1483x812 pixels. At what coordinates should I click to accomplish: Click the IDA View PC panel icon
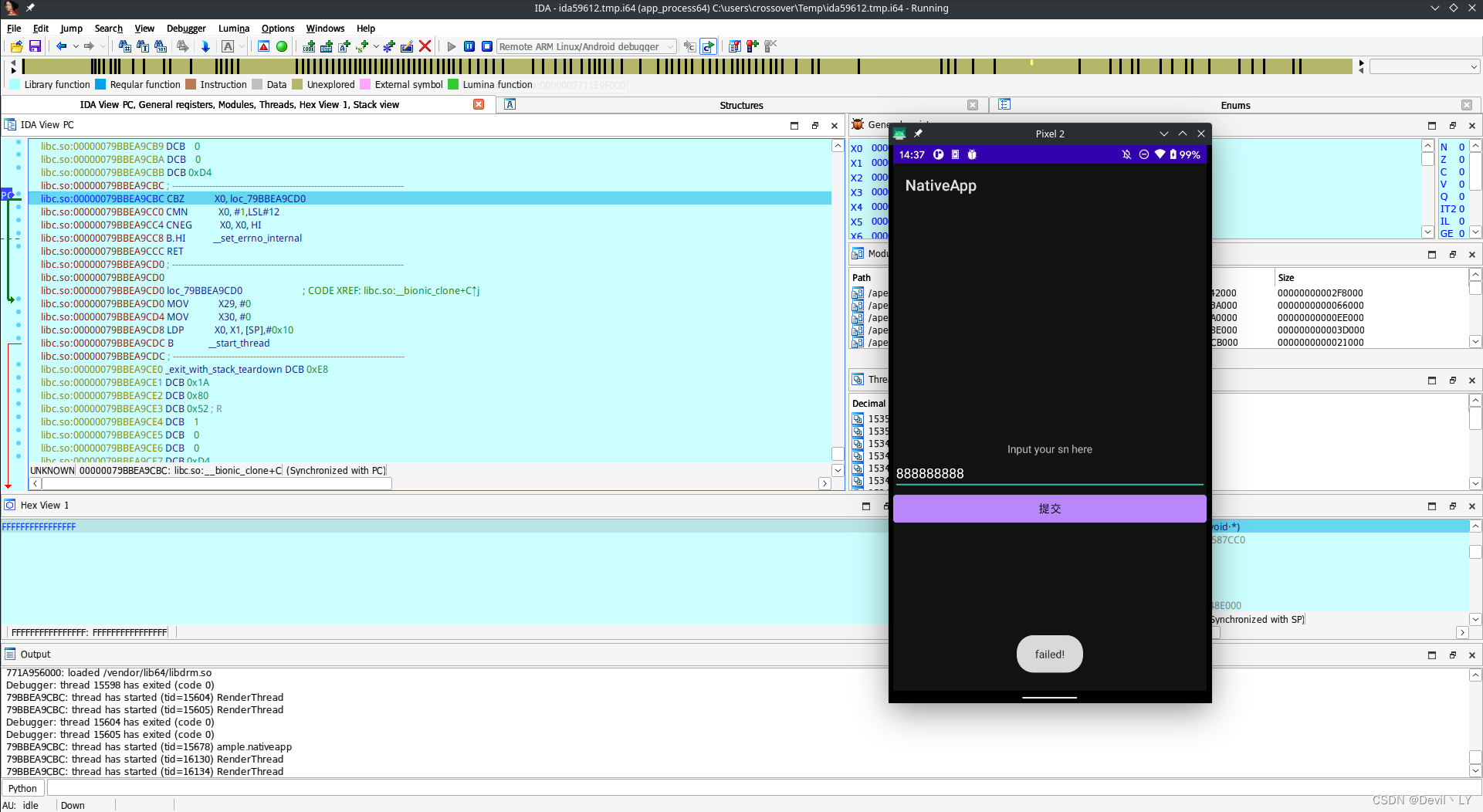pyautogui.click(x=10, y=124)
